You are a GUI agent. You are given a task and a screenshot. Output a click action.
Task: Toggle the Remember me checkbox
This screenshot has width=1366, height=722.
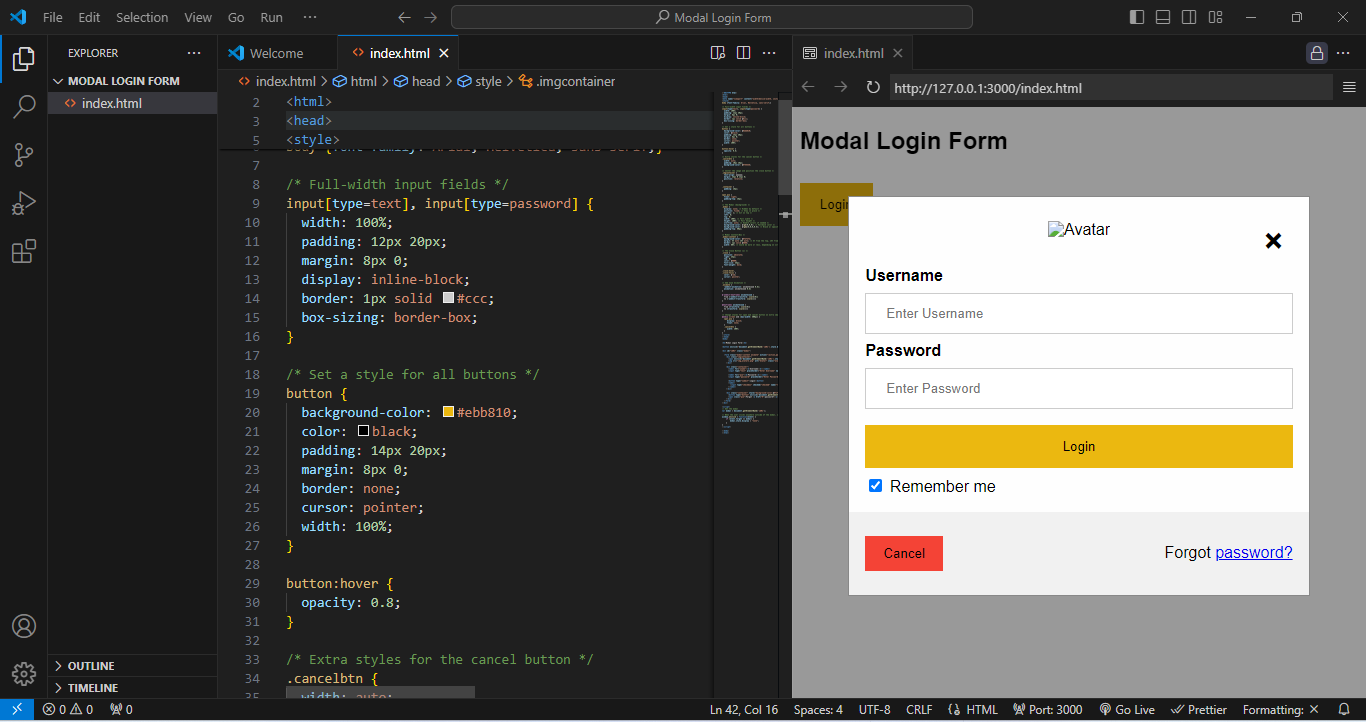pyautogui.click(x=875, y=485)
